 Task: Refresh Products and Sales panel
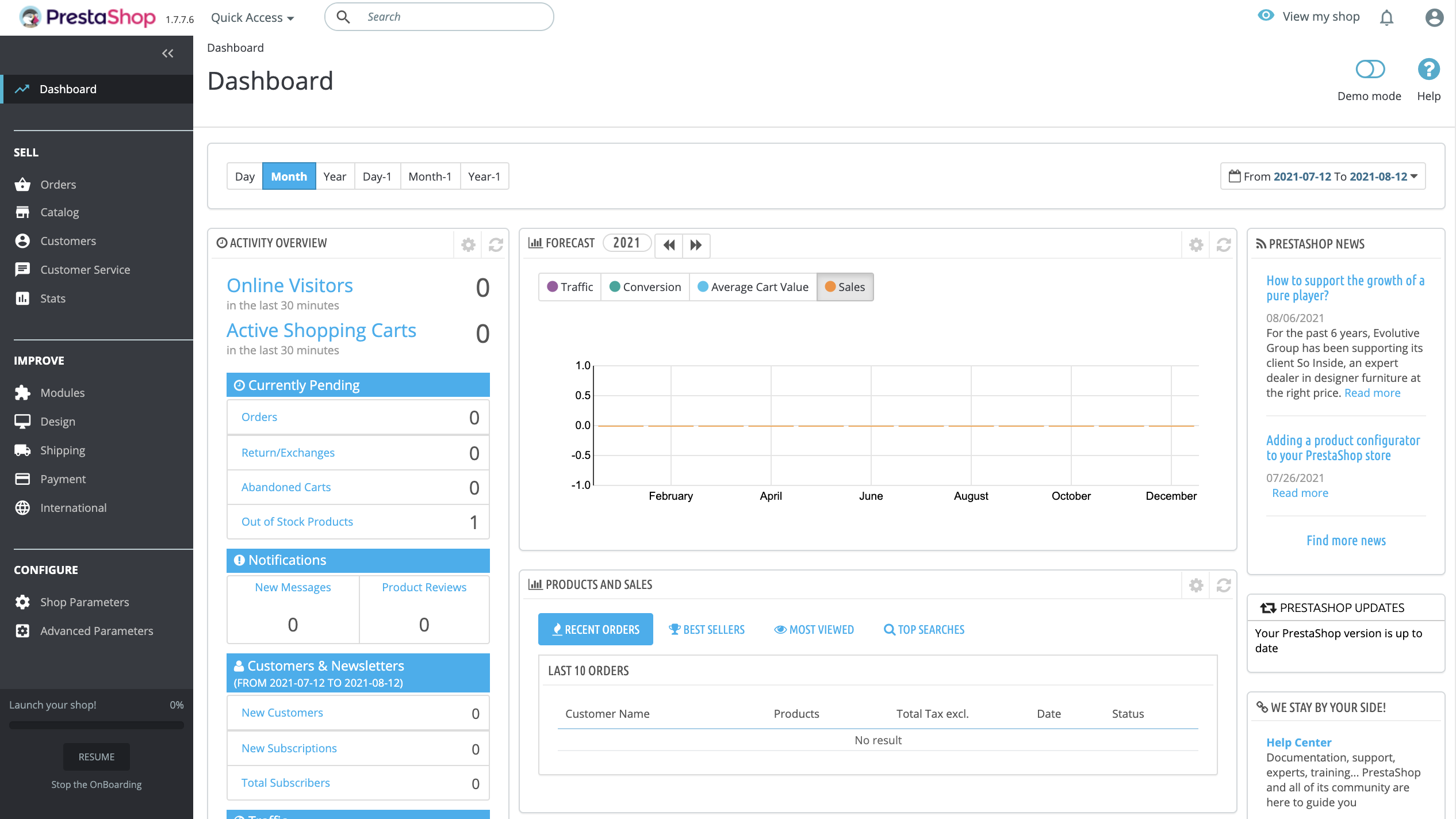click(x=1224, y=585)
